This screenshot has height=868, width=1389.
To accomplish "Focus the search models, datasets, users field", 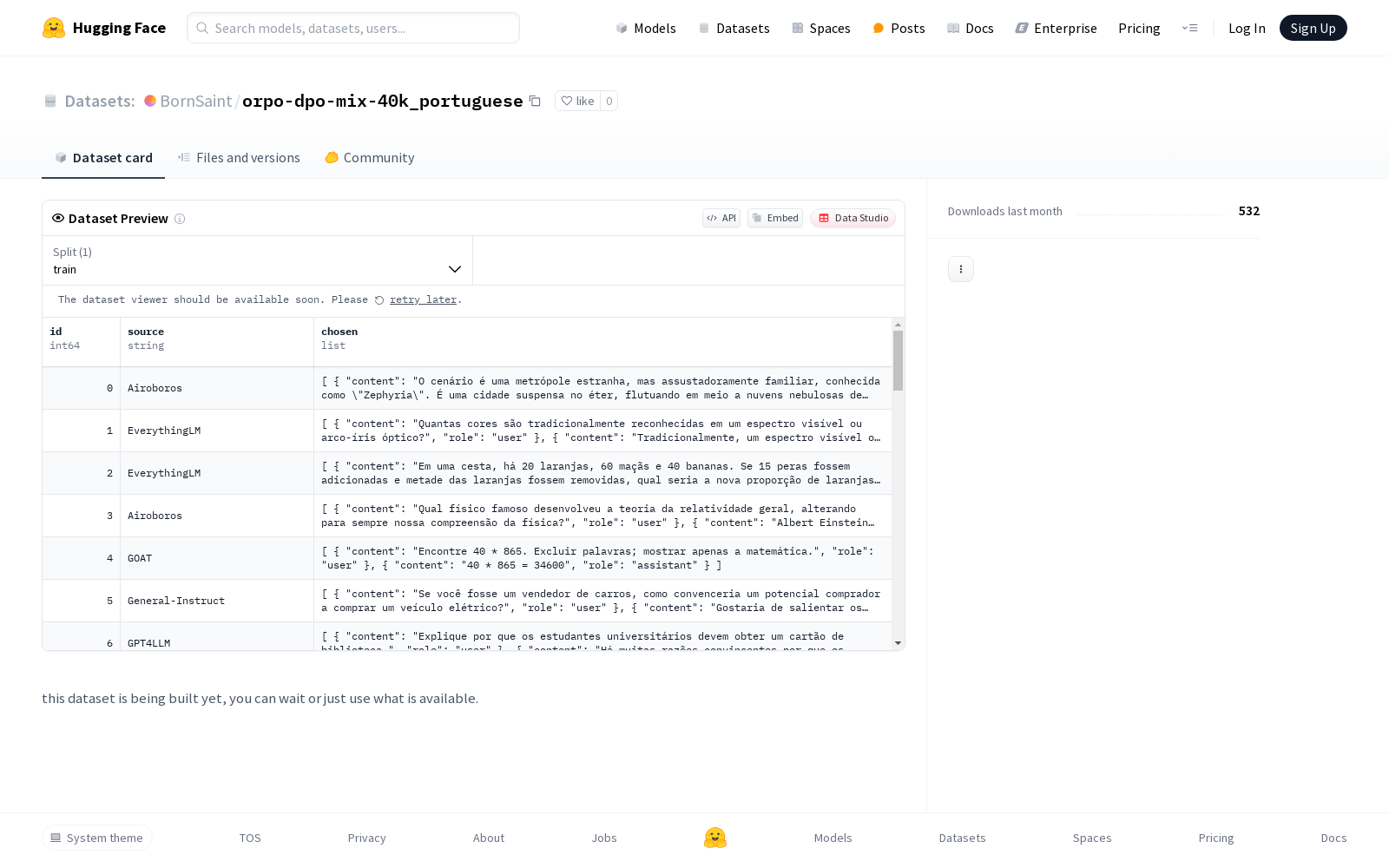I will point(353,28).
